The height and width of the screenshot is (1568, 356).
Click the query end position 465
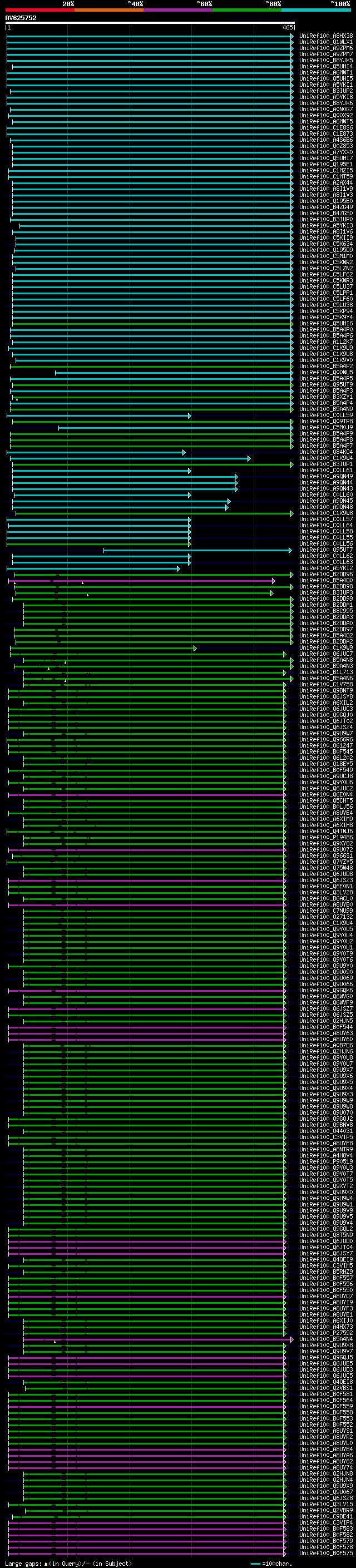click(287, 27)
